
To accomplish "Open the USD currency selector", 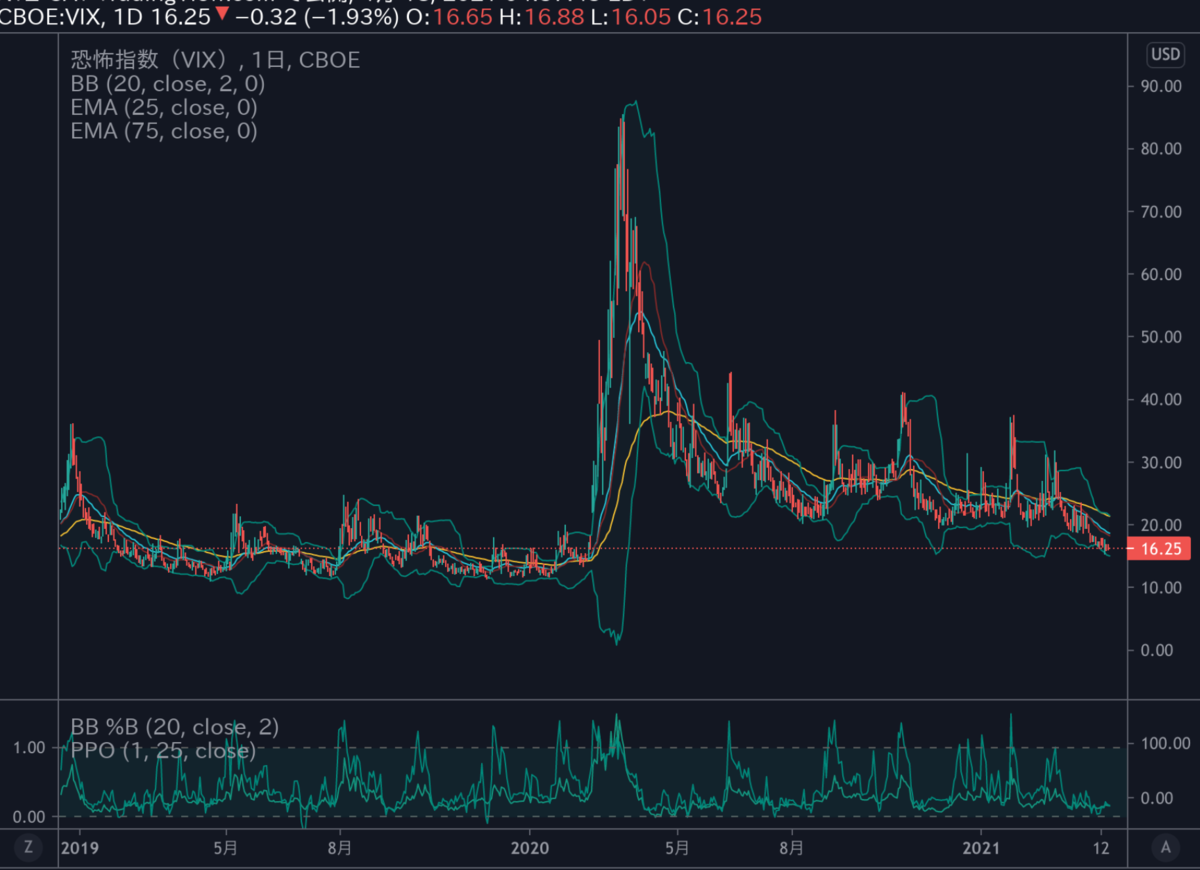I will point(1165,54).
